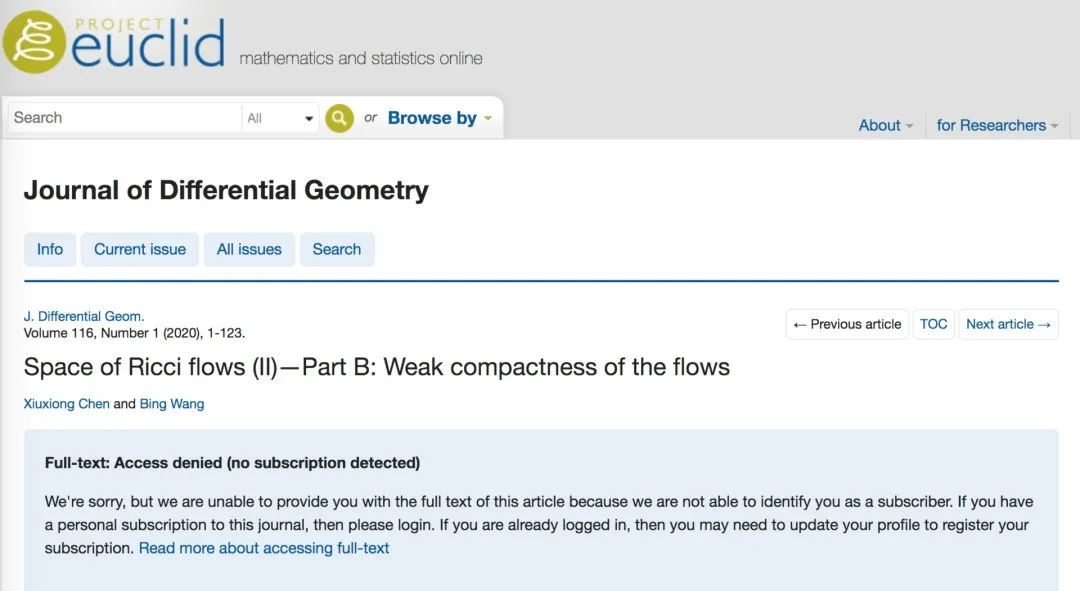Expand the for Researchers menu
Viewport: 1080px width, 591px height.
pos(997,125)
